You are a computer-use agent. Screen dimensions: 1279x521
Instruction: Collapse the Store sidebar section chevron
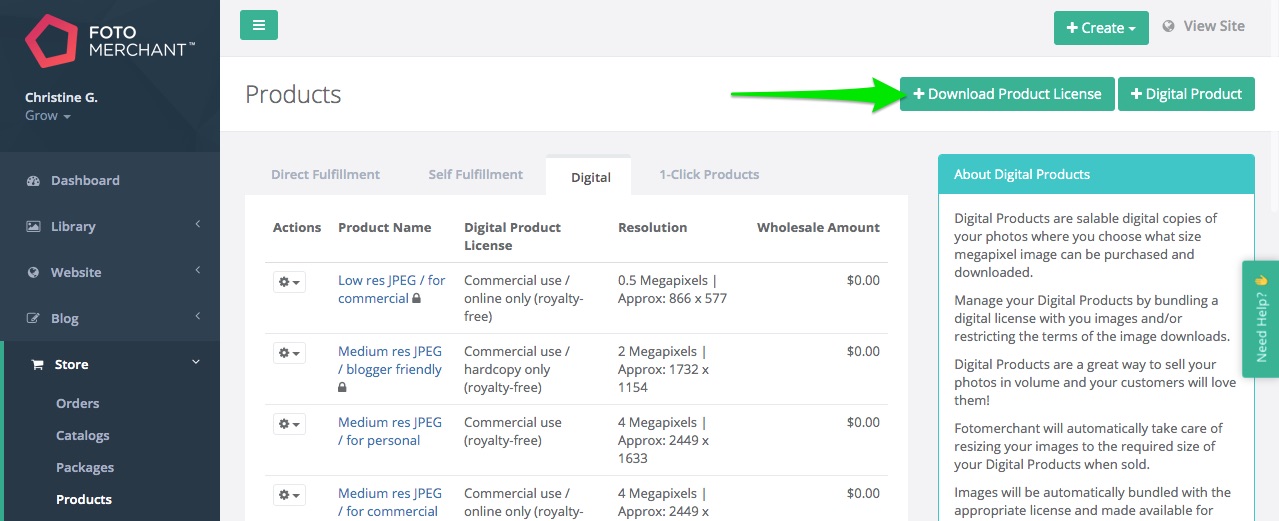pos(196,362)
